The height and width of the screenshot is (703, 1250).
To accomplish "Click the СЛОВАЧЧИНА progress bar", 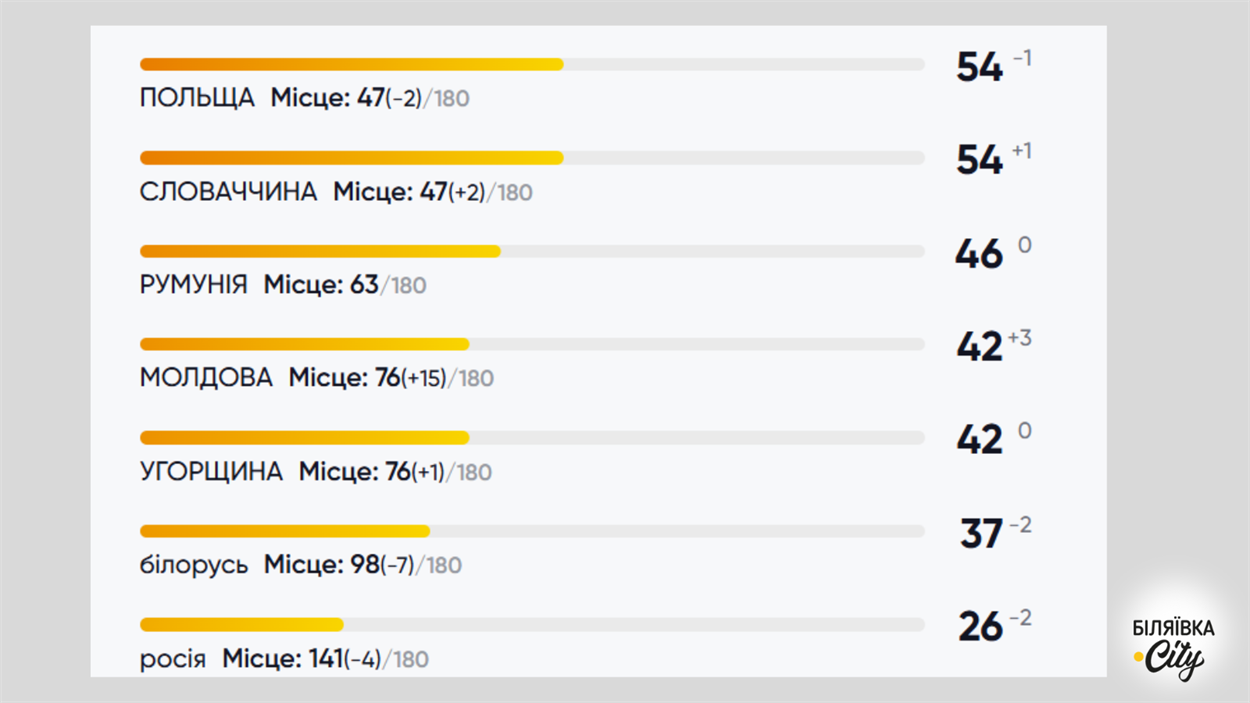I will [x=532, y=158].
